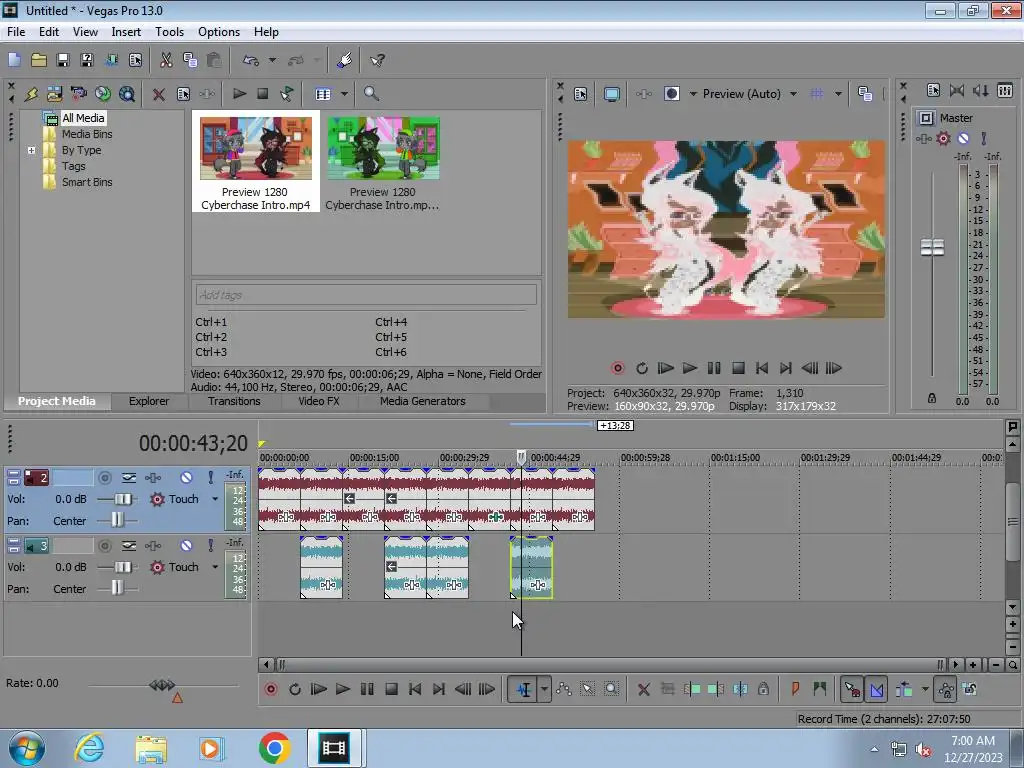
Task: Select the Zoom Edit tool in timeline toolbar
Action: [611, 689]
